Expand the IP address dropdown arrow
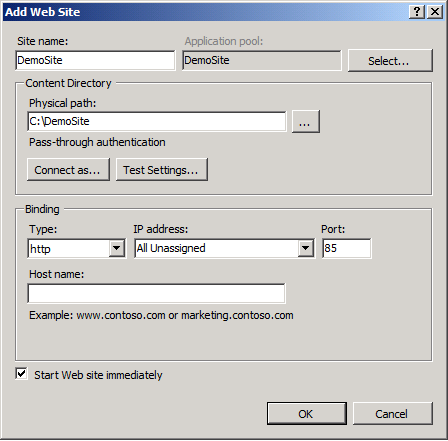448x441 pixels. coord(305,248)
